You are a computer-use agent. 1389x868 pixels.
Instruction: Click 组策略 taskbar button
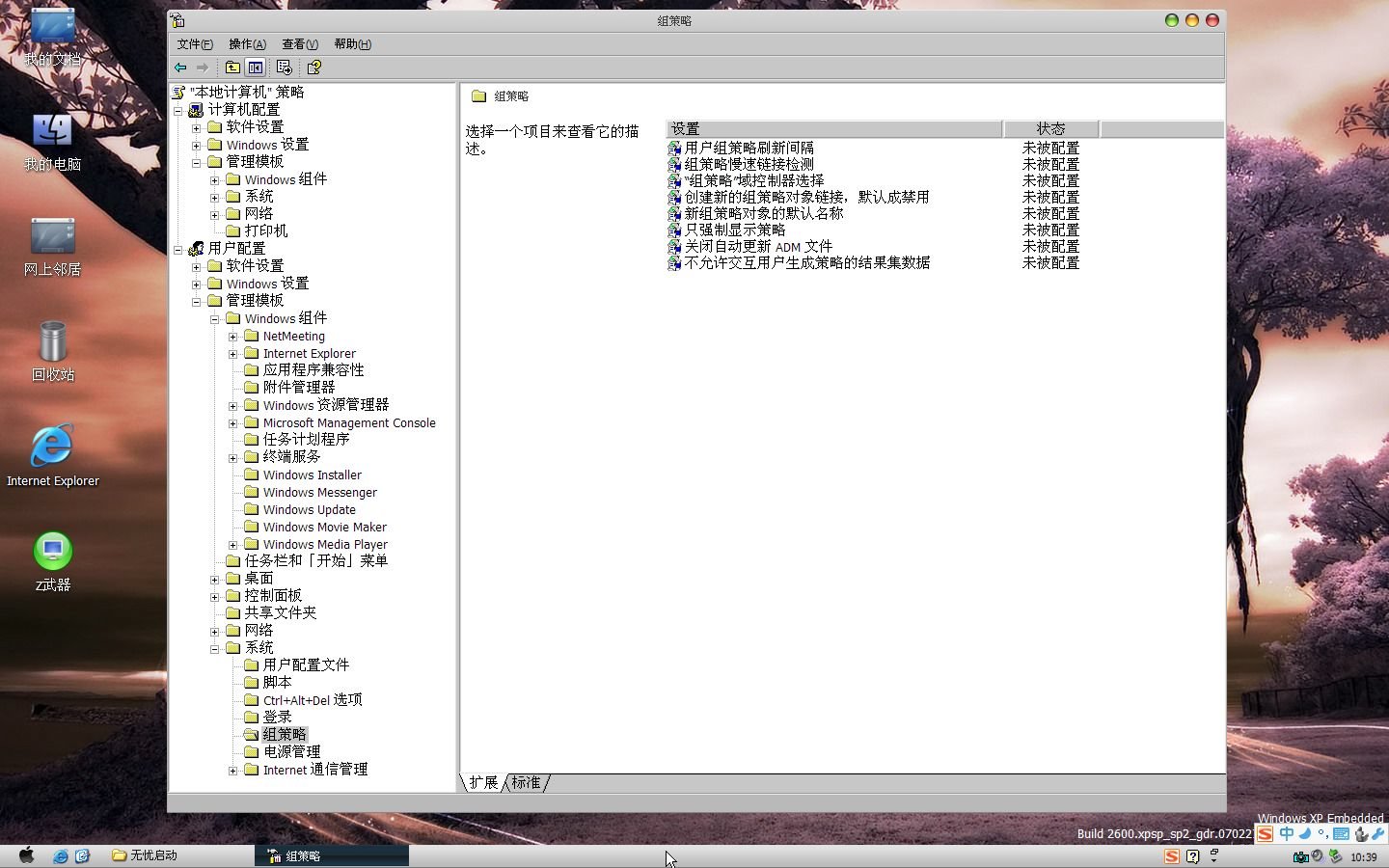click(x=332, y=855)
